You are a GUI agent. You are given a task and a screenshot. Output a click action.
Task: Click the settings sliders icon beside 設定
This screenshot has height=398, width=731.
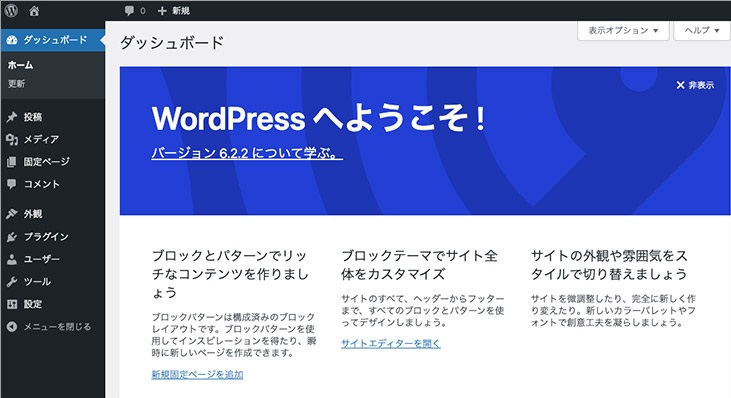click(x=12, y=304)
